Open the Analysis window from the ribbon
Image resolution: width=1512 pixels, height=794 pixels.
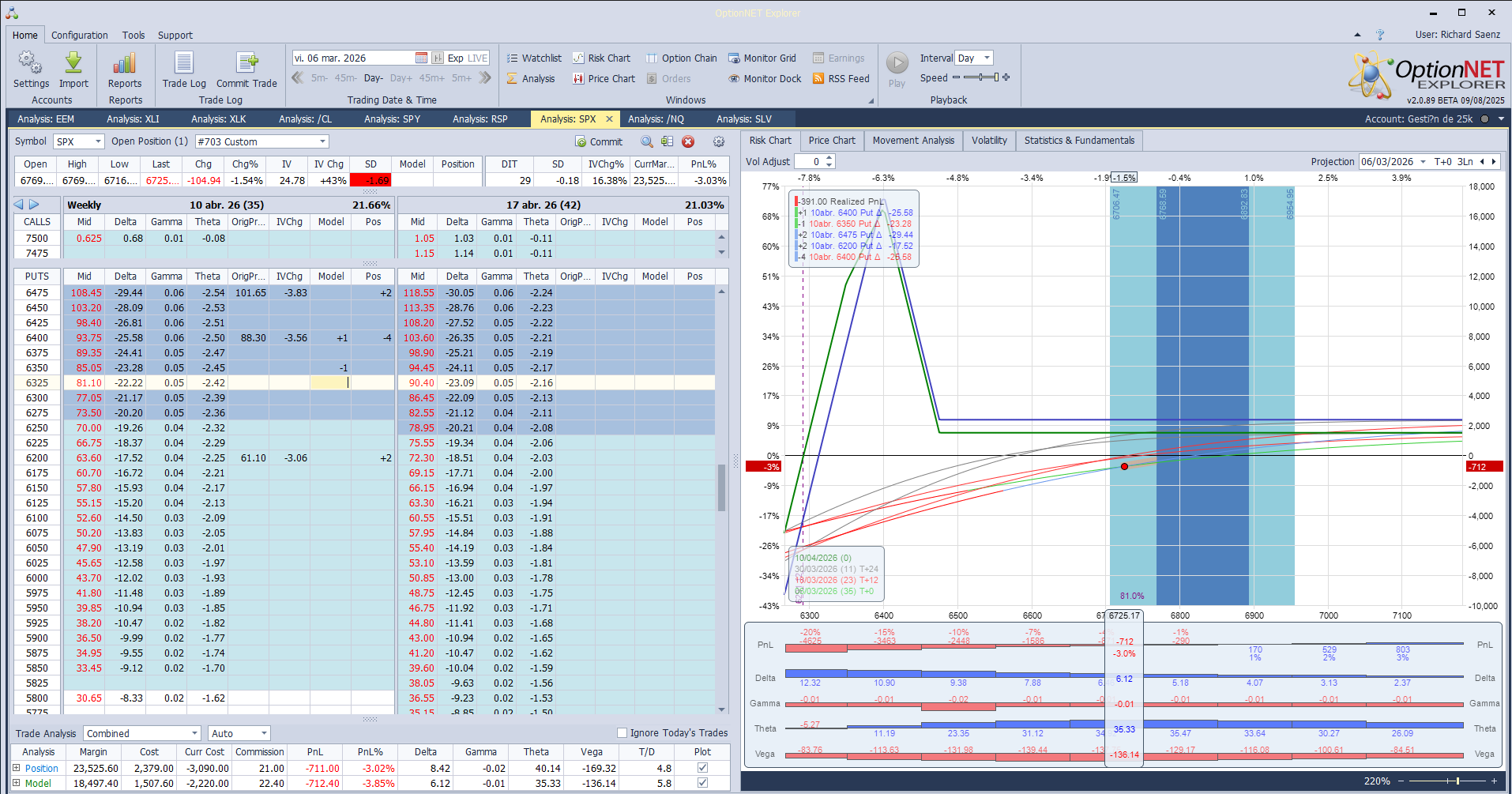tap(531, 78)
